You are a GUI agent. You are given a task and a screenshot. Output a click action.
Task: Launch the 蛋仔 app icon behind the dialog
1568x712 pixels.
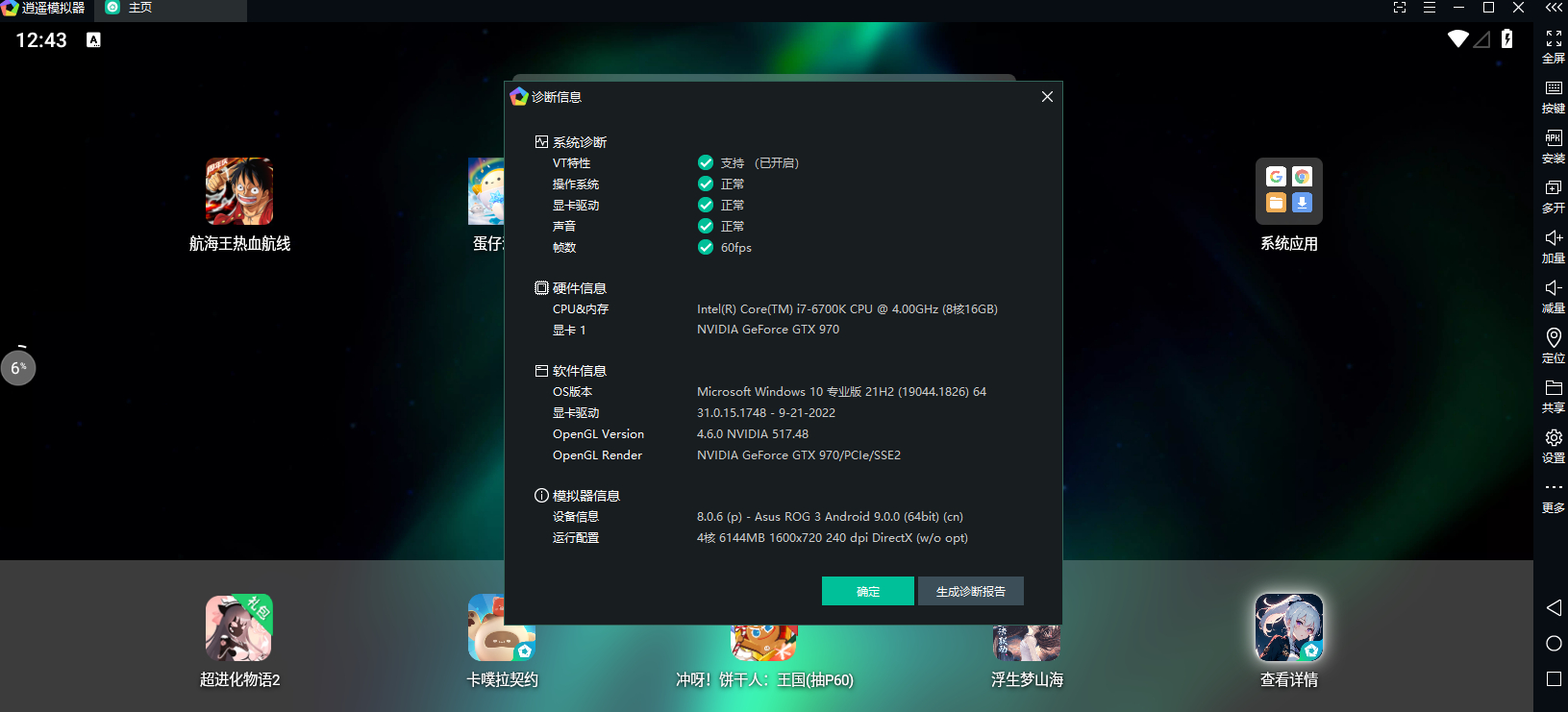(486, 191)
